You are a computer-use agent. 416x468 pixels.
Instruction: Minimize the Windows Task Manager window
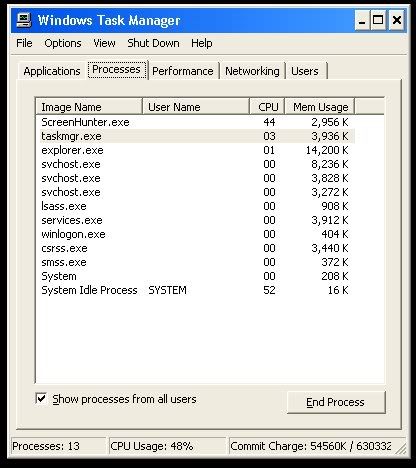pos(362,20)
